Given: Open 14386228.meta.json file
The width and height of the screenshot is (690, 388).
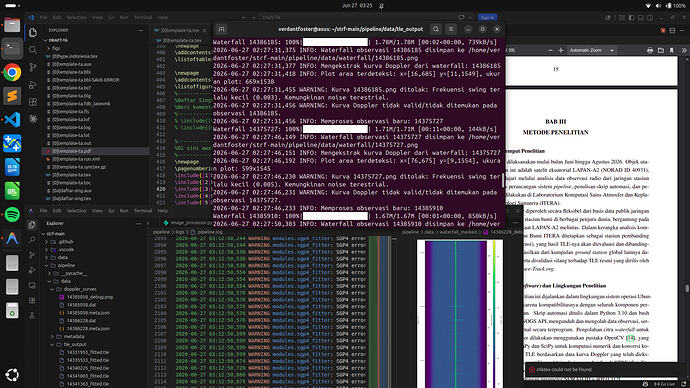Looking at the screenshot, I should (88, 329).
